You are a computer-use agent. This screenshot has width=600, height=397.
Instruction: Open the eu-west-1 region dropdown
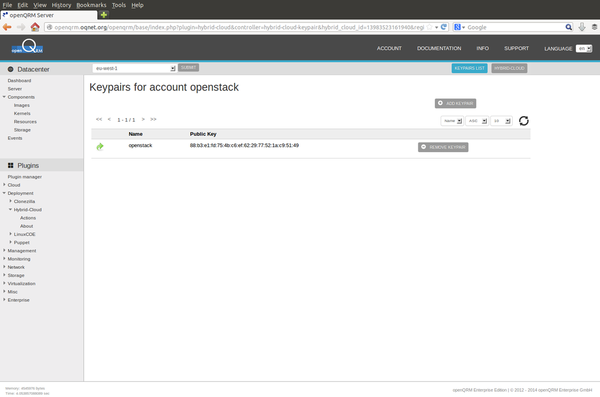pos(134,68)
